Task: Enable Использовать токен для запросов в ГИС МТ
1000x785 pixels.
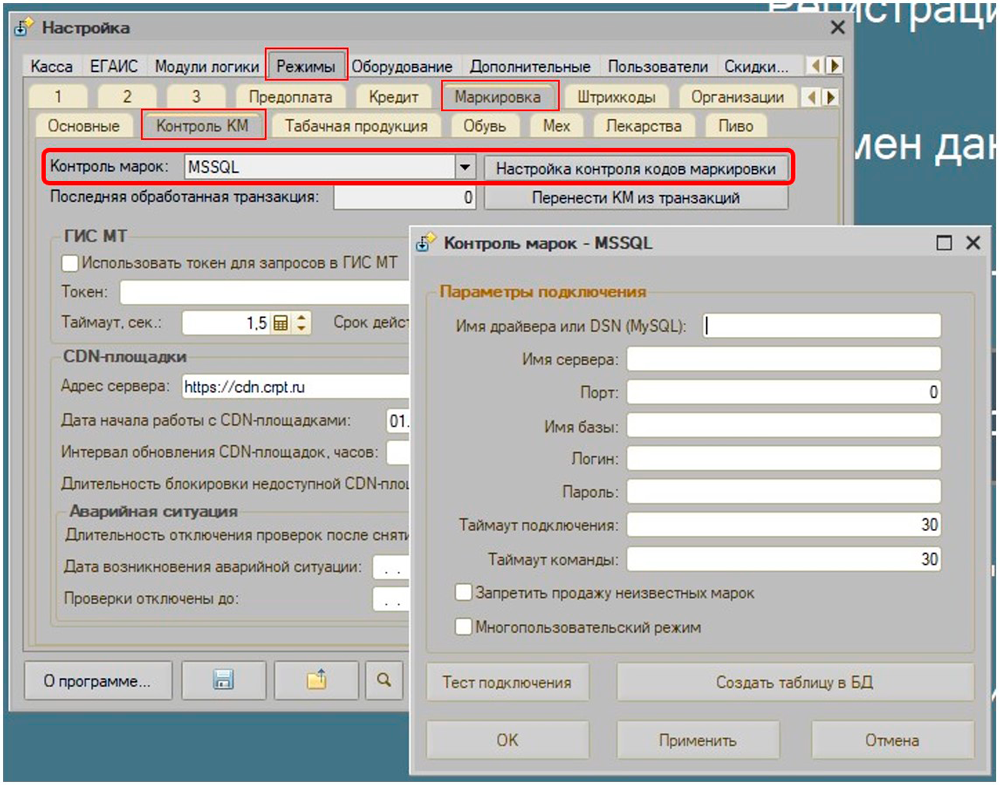Action: (x=70, y=263)
